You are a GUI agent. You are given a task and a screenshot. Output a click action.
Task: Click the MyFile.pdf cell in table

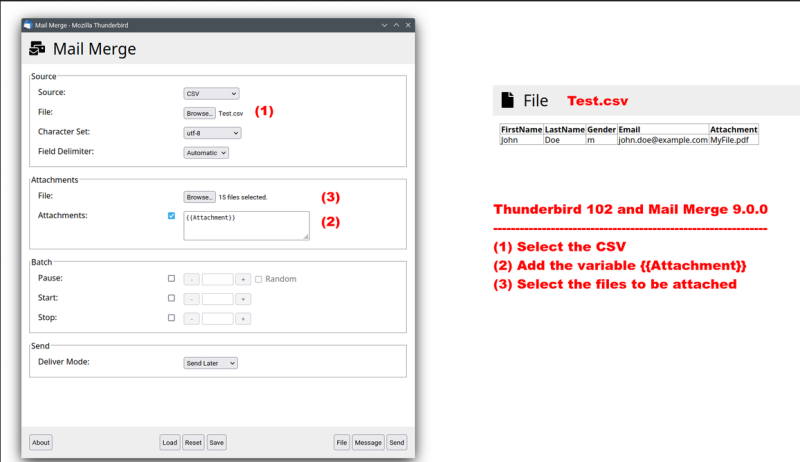[x=734, y=140]
